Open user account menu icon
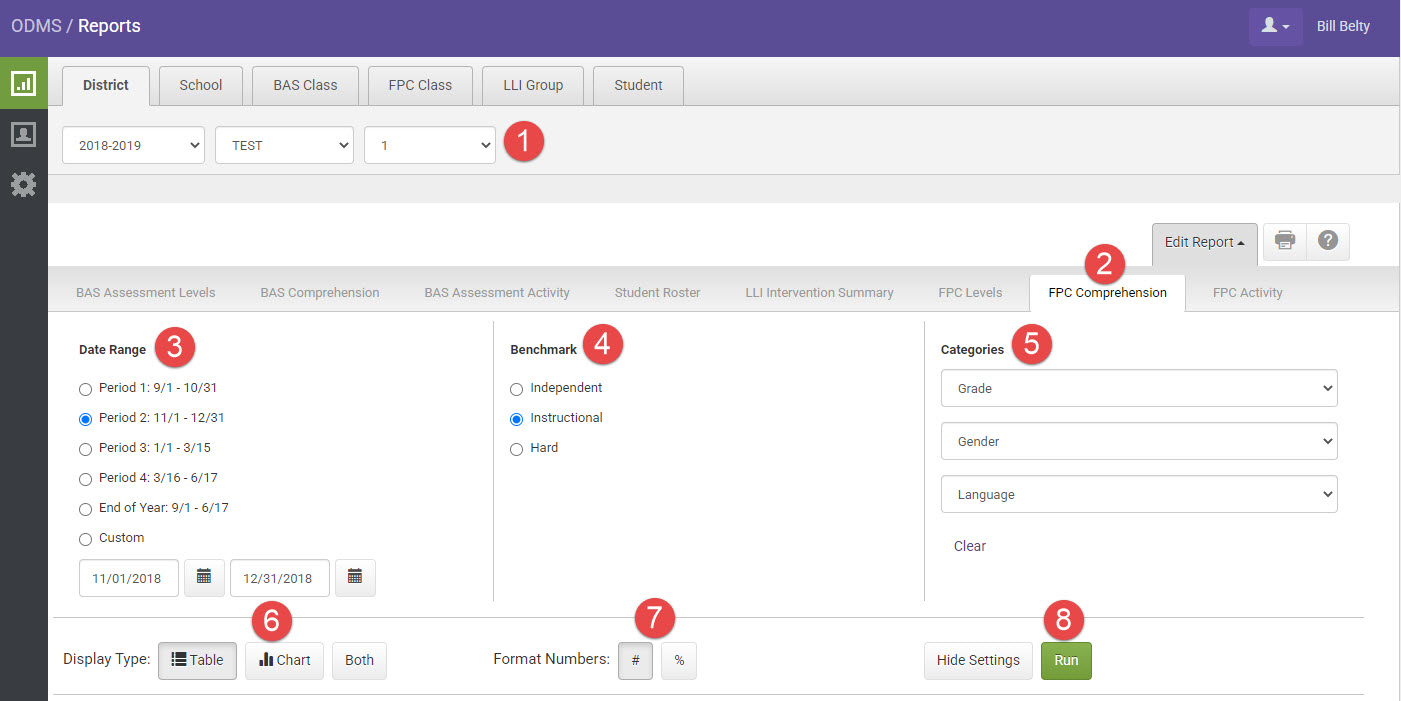This screenshot has width=1401, height=701. click(x=1275, y=26)
